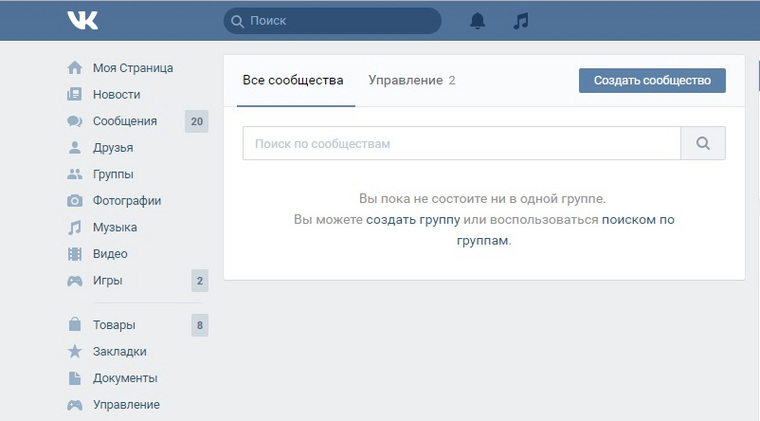Select the Все сообщества tab
The image size is (760, 421).
(x=293, y=80)
